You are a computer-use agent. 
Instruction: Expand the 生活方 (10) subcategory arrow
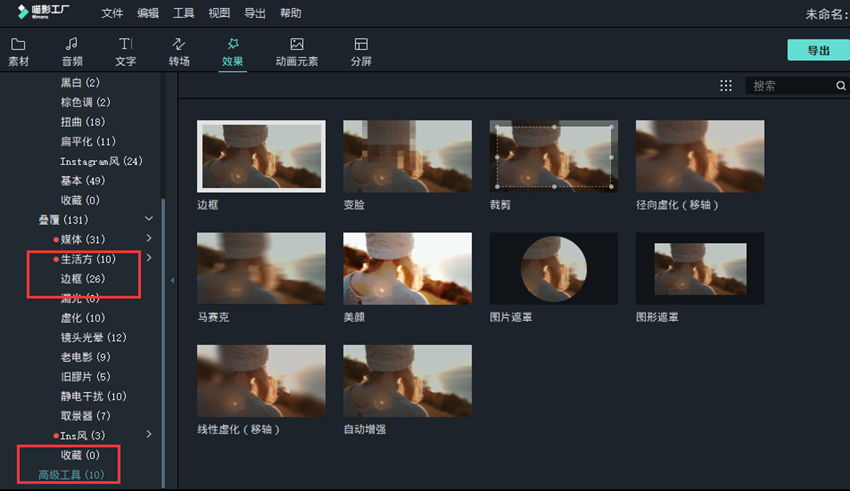149,258
